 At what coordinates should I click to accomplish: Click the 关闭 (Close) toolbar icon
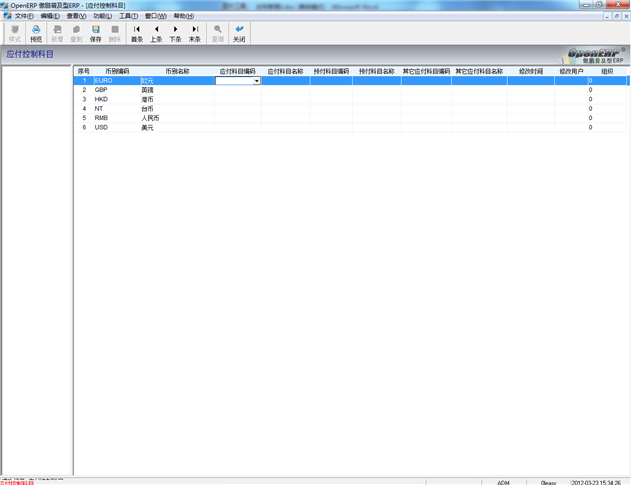tap(239, 33)
